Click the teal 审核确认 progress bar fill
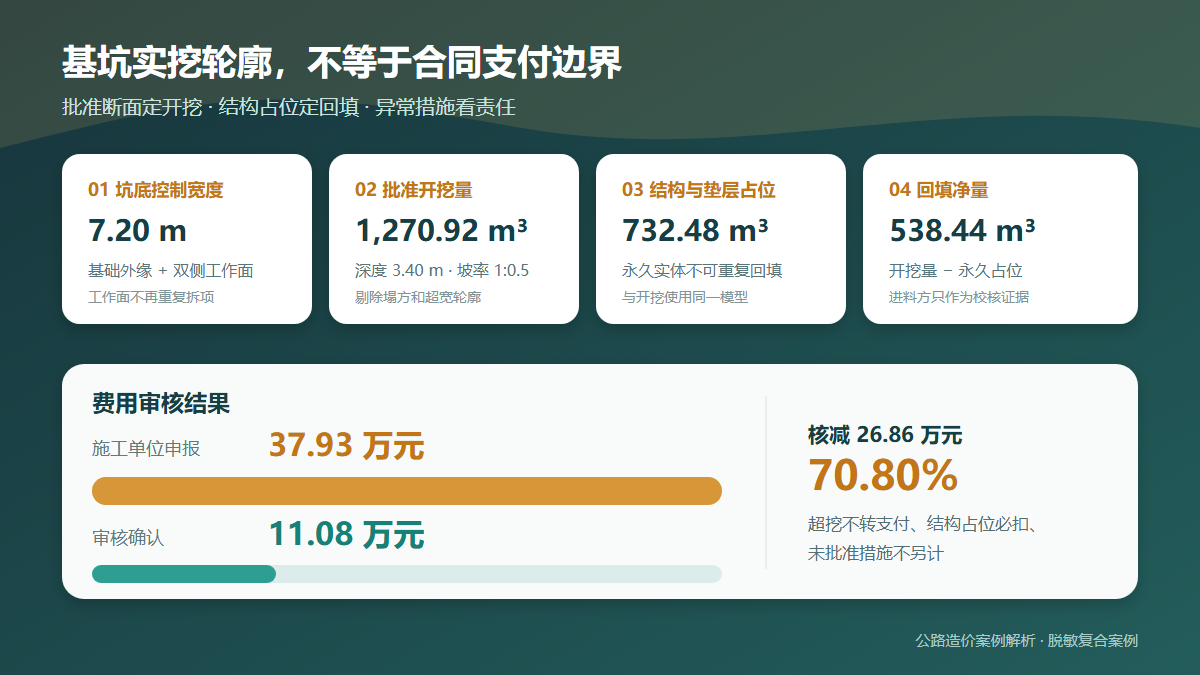This screenshot has width=1200, height=675. (184, 574)
